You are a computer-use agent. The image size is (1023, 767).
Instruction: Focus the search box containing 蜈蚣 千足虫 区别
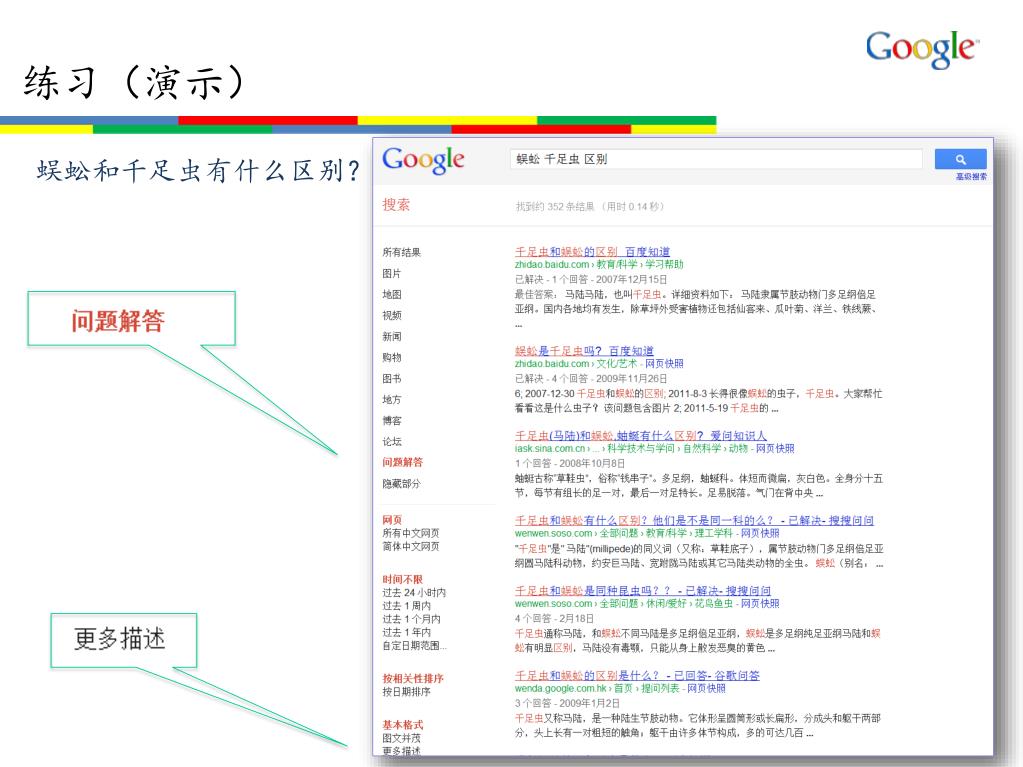(x=716, y=159)
